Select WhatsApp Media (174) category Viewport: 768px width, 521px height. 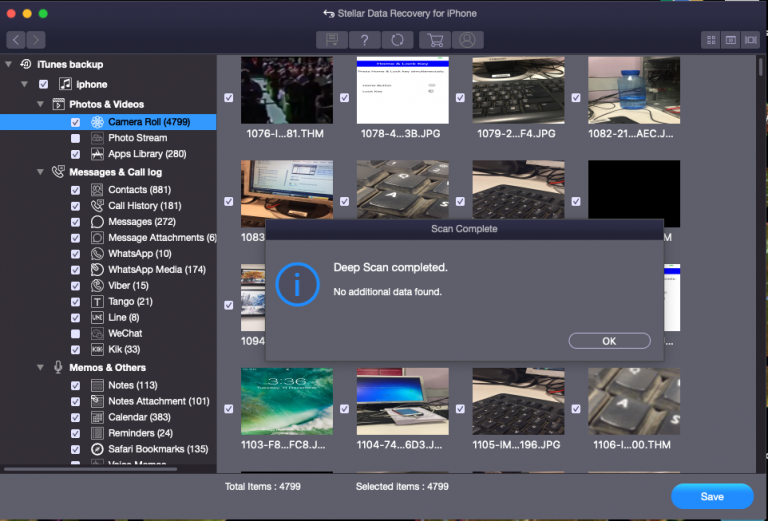[x=157, y=269]
